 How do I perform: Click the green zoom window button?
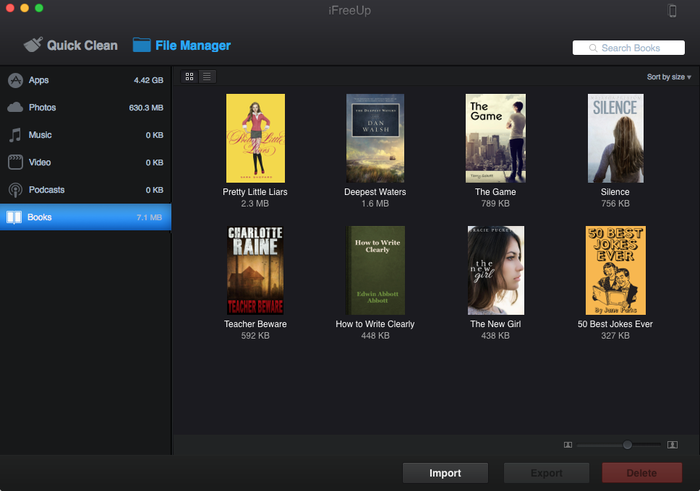pyautogui.click(x=39, y=8)
